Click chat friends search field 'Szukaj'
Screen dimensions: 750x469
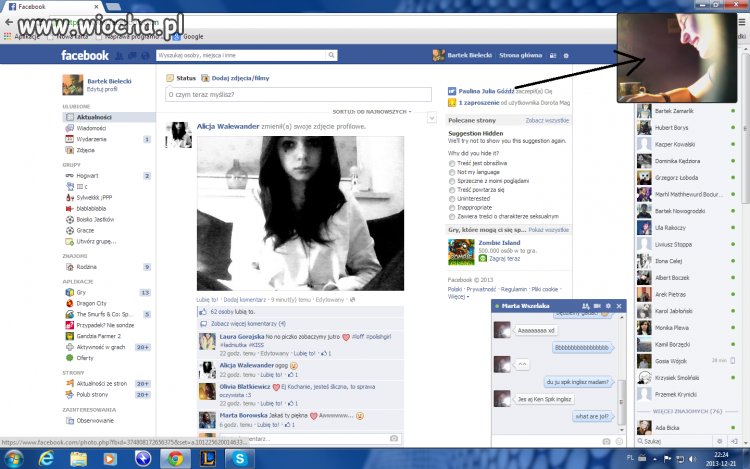pos(674,441)
